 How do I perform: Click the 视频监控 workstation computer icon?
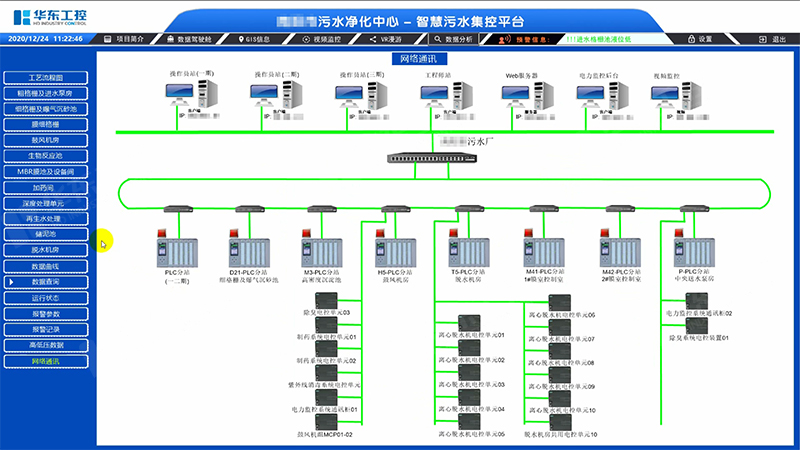click(667, 100)
